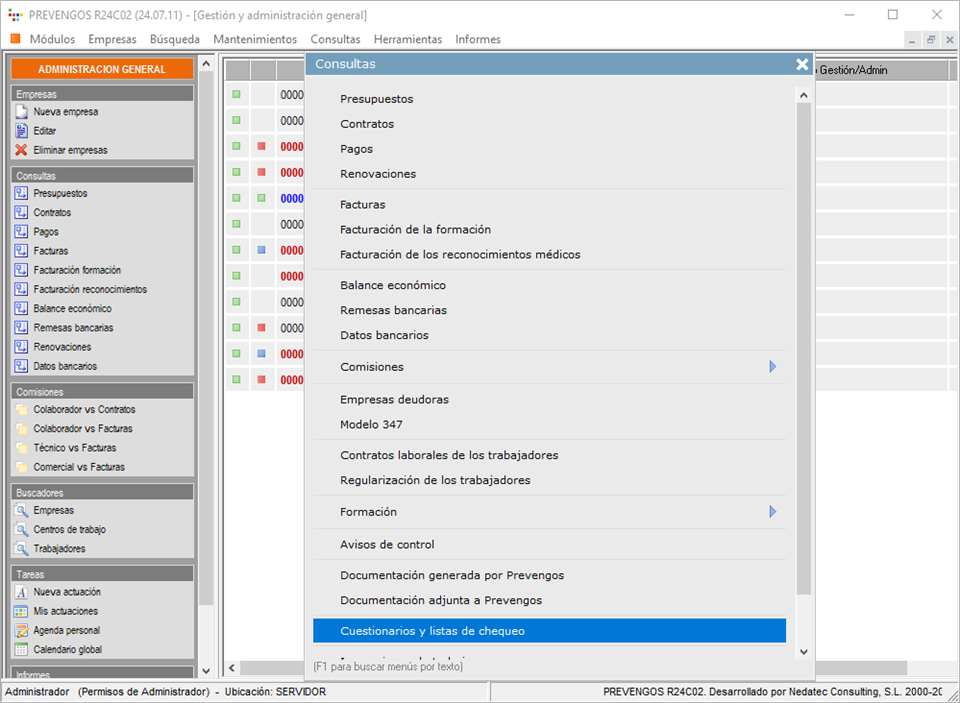
Task: Click the ADMINISTRACION GENERAL orange button
Action: (x=102, y=69)
